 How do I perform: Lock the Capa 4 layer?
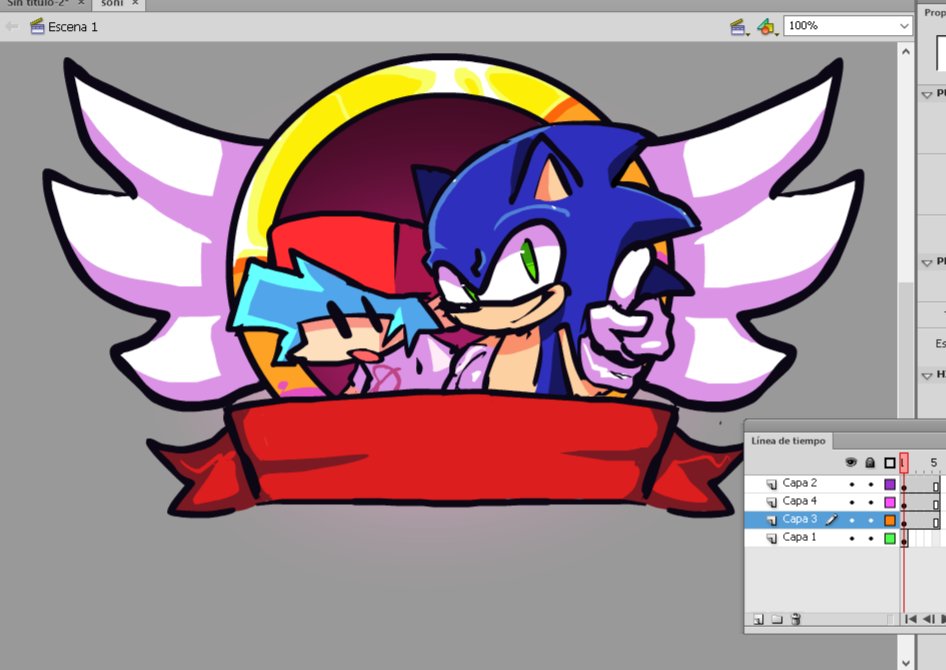click(871, 502)
